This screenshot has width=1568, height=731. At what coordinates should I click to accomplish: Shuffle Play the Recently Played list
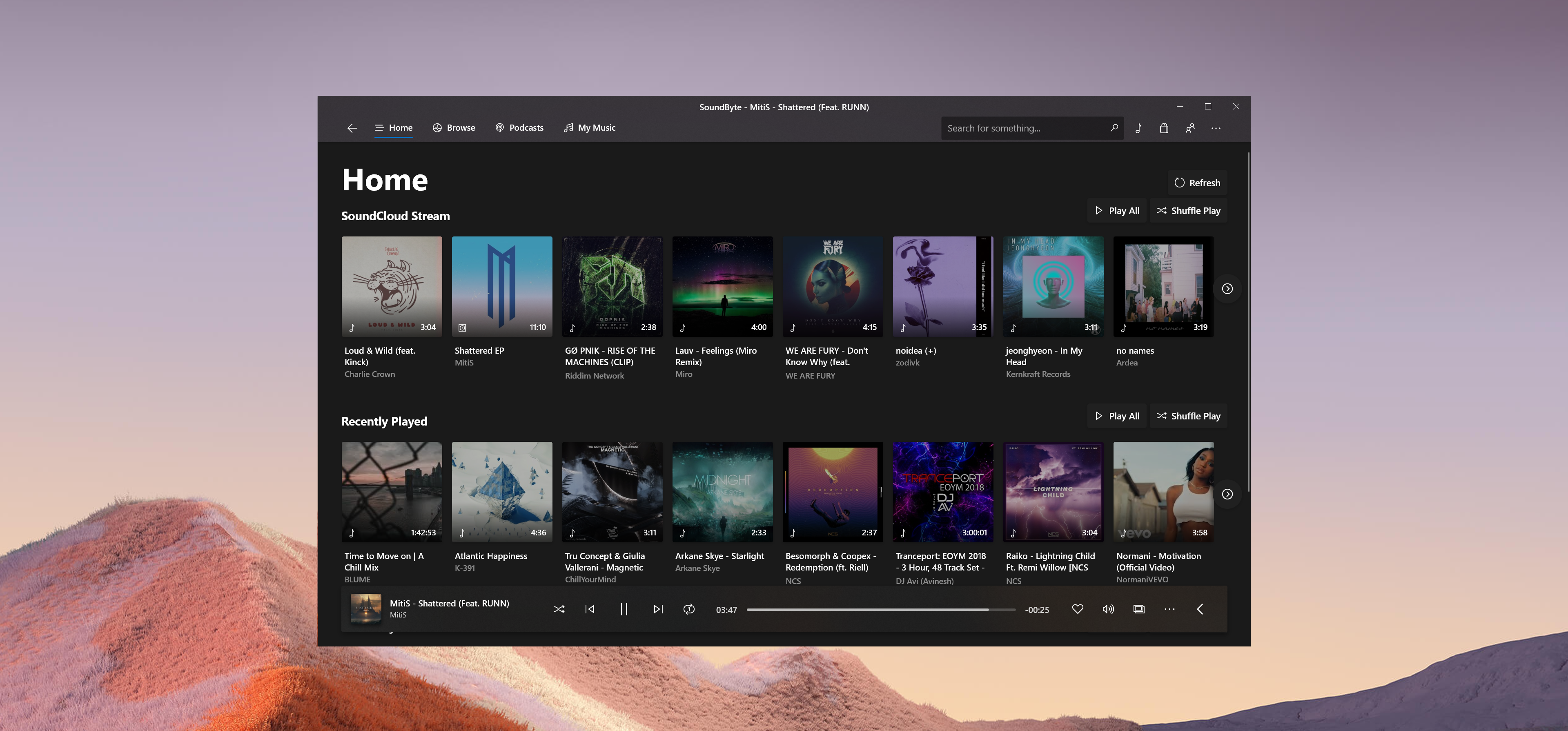point(1188,416)
